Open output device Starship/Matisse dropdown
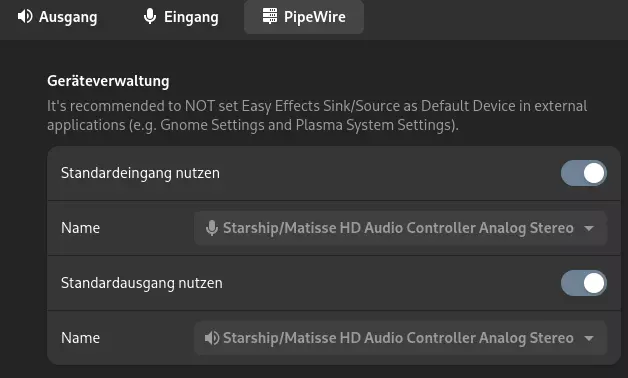 coord(401,338)
